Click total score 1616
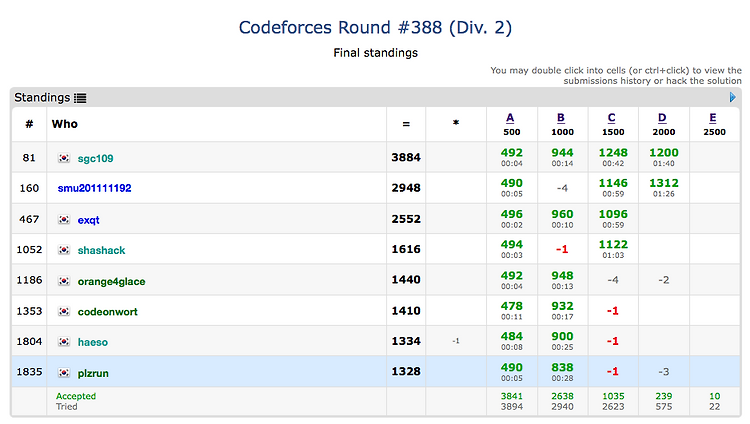750x424 pixels. coord(406,249)
